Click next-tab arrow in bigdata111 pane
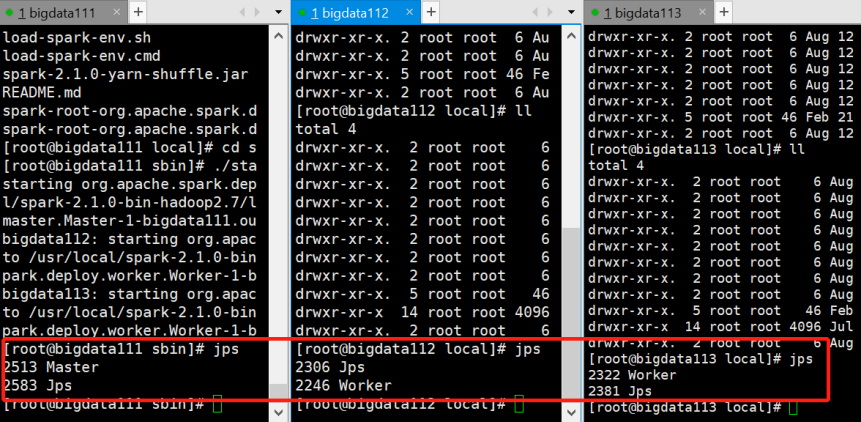The width and height of the screenshot is (861, 422). tap(259, 12)
